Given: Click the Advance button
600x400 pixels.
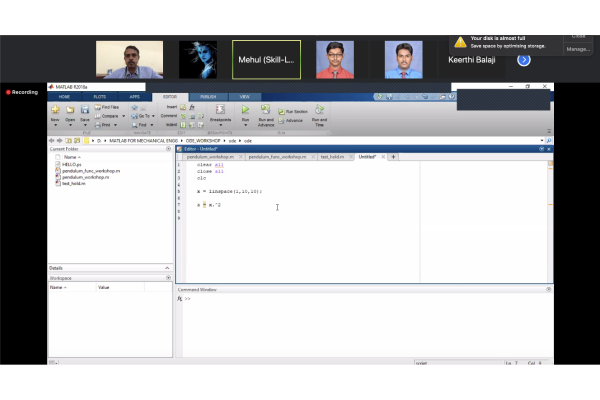Looking at the screenshot, I should pos(291,121).
